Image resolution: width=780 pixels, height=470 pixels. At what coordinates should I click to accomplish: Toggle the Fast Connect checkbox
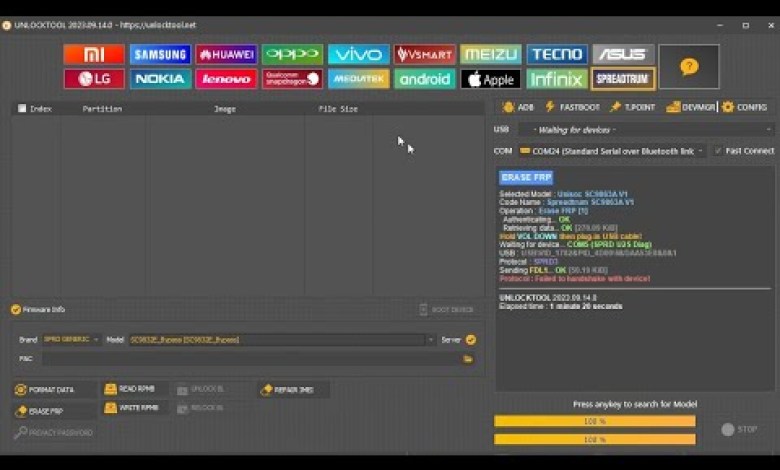coord(718,151)
